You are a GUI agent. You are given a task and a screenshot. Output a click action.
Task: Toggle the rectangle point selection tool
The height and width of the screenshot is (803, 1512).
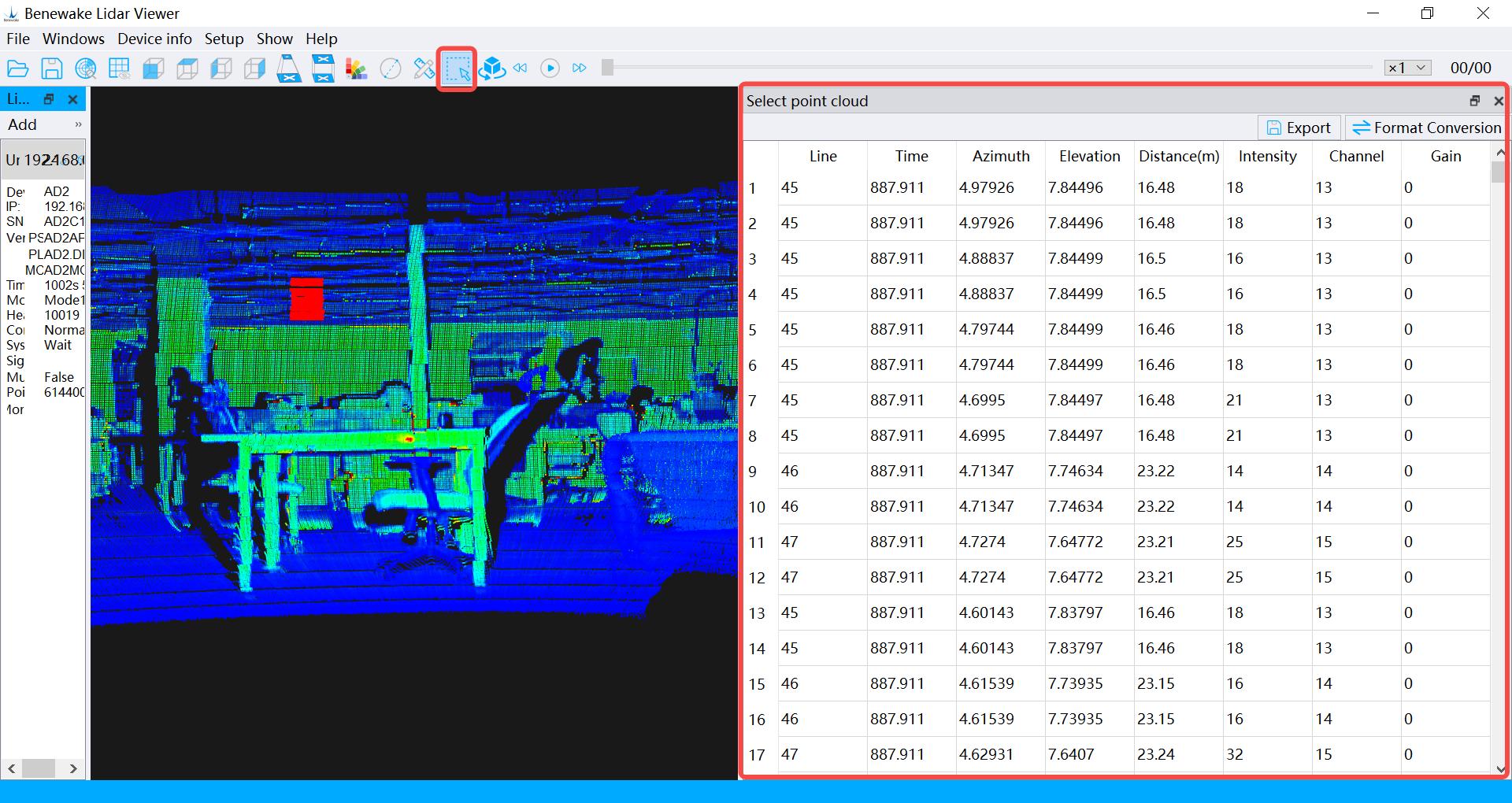457,69
